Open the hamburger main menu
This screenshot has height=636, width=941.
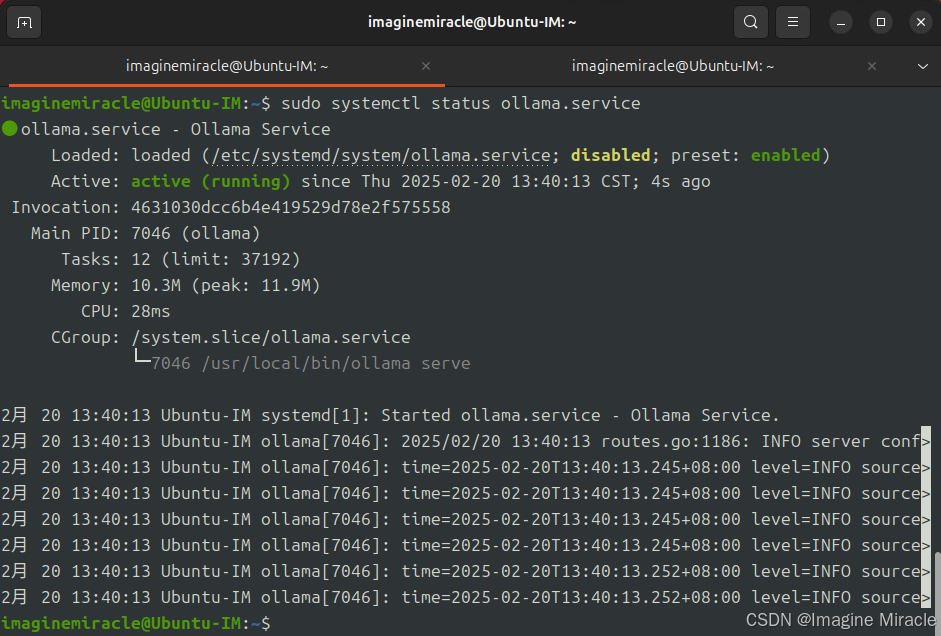pos(793,22)
